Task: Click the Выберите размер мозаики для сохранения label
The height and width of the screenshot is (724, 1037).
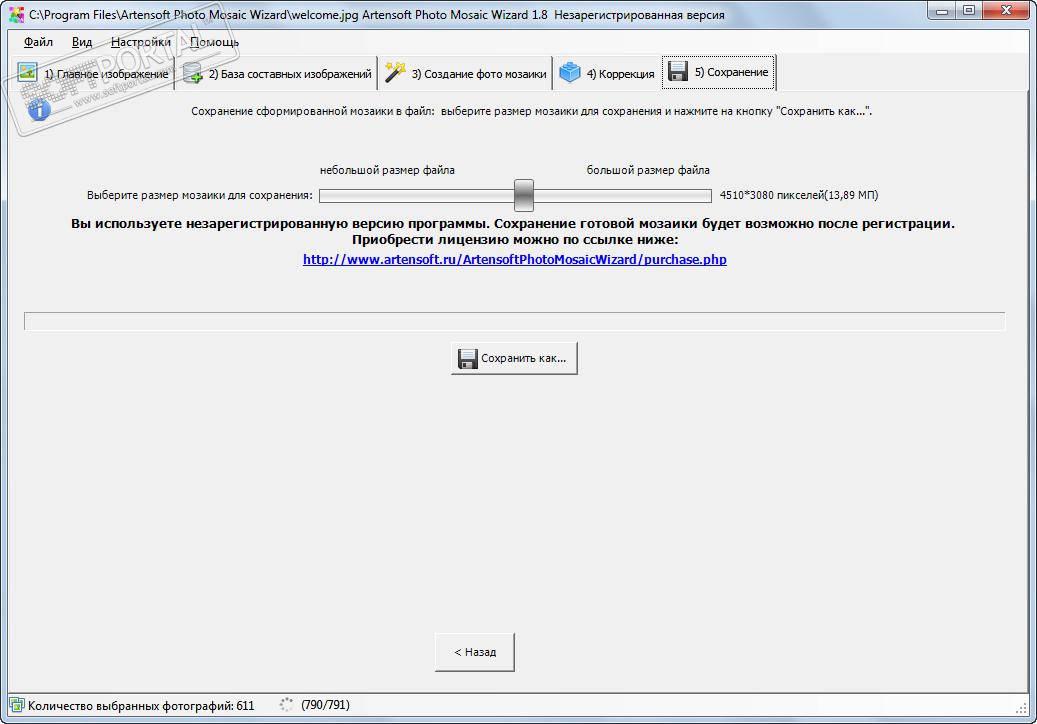Action: [x=200, y=195]
